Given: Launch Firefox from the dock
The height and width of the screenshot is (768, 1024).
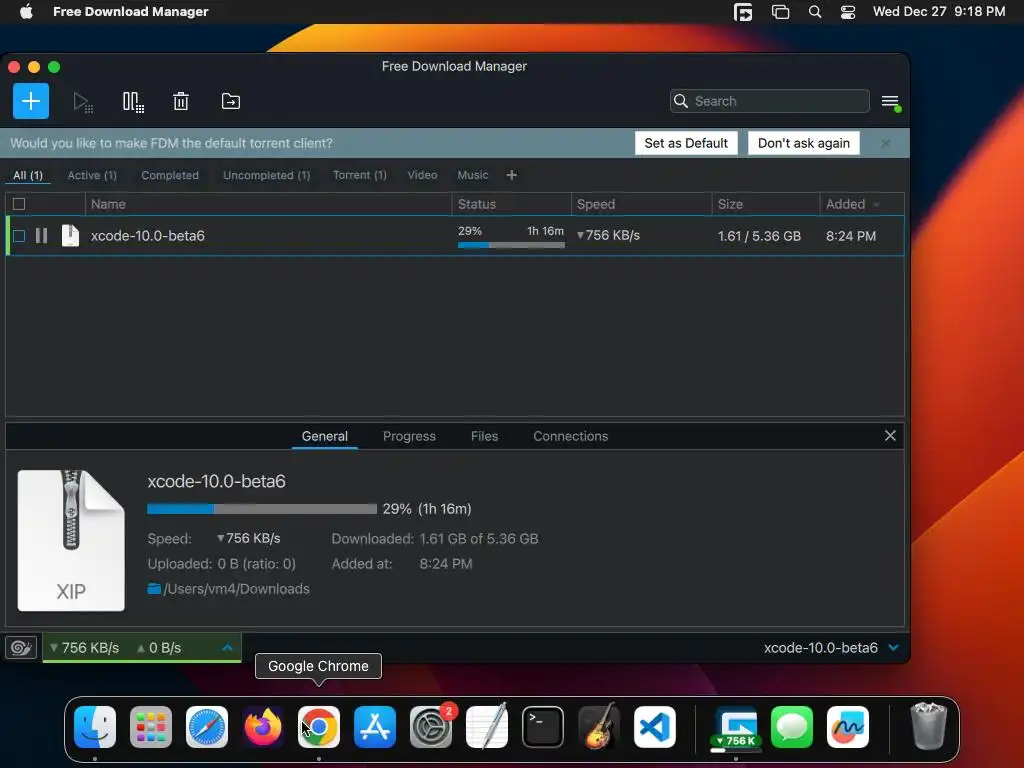Looking at the screenshot, I should (263, 727).
